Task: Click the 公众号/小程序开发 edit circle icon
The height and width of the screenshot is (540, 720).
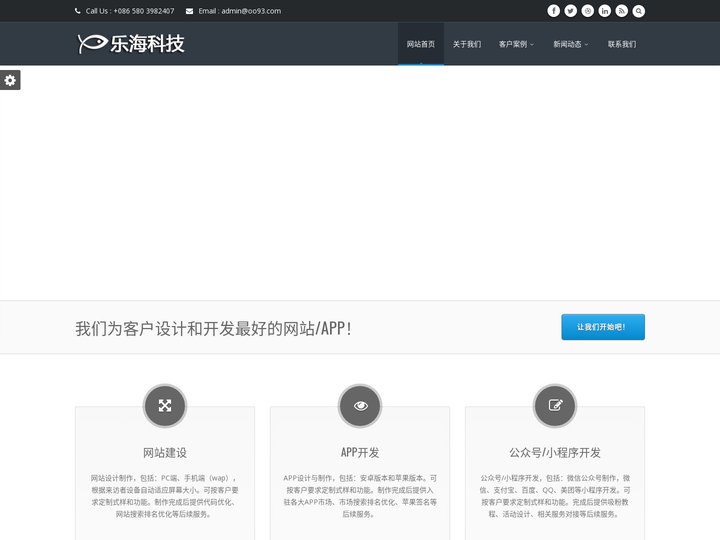Action: [x=555, y=406]
